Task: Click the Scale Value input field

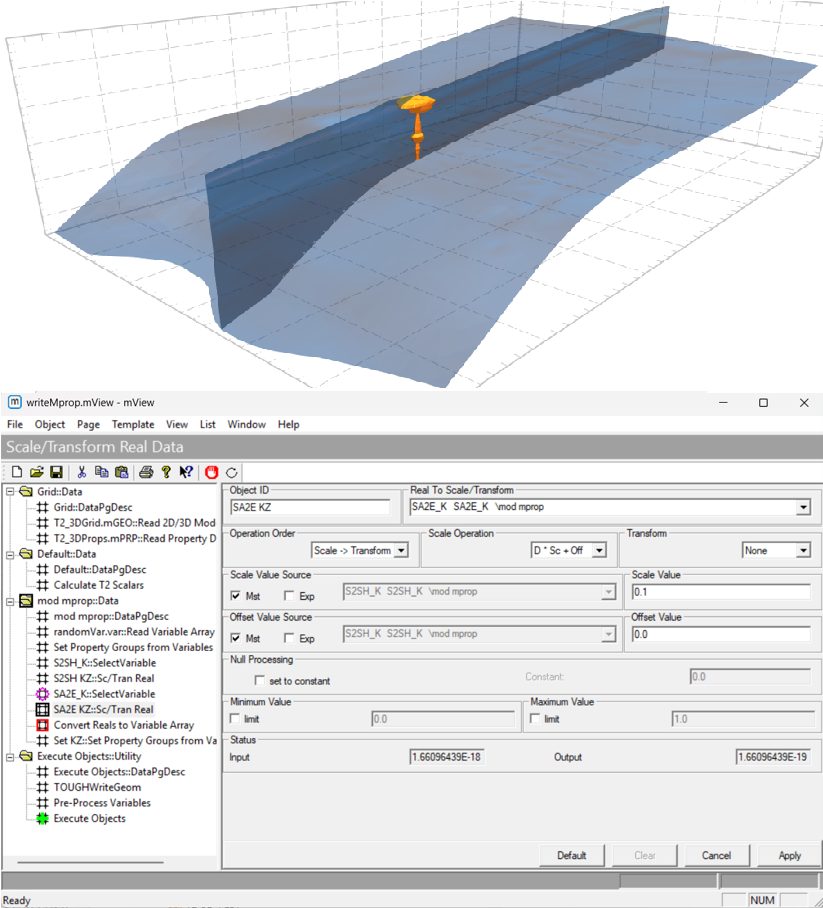Action: (x=721, y=592)
